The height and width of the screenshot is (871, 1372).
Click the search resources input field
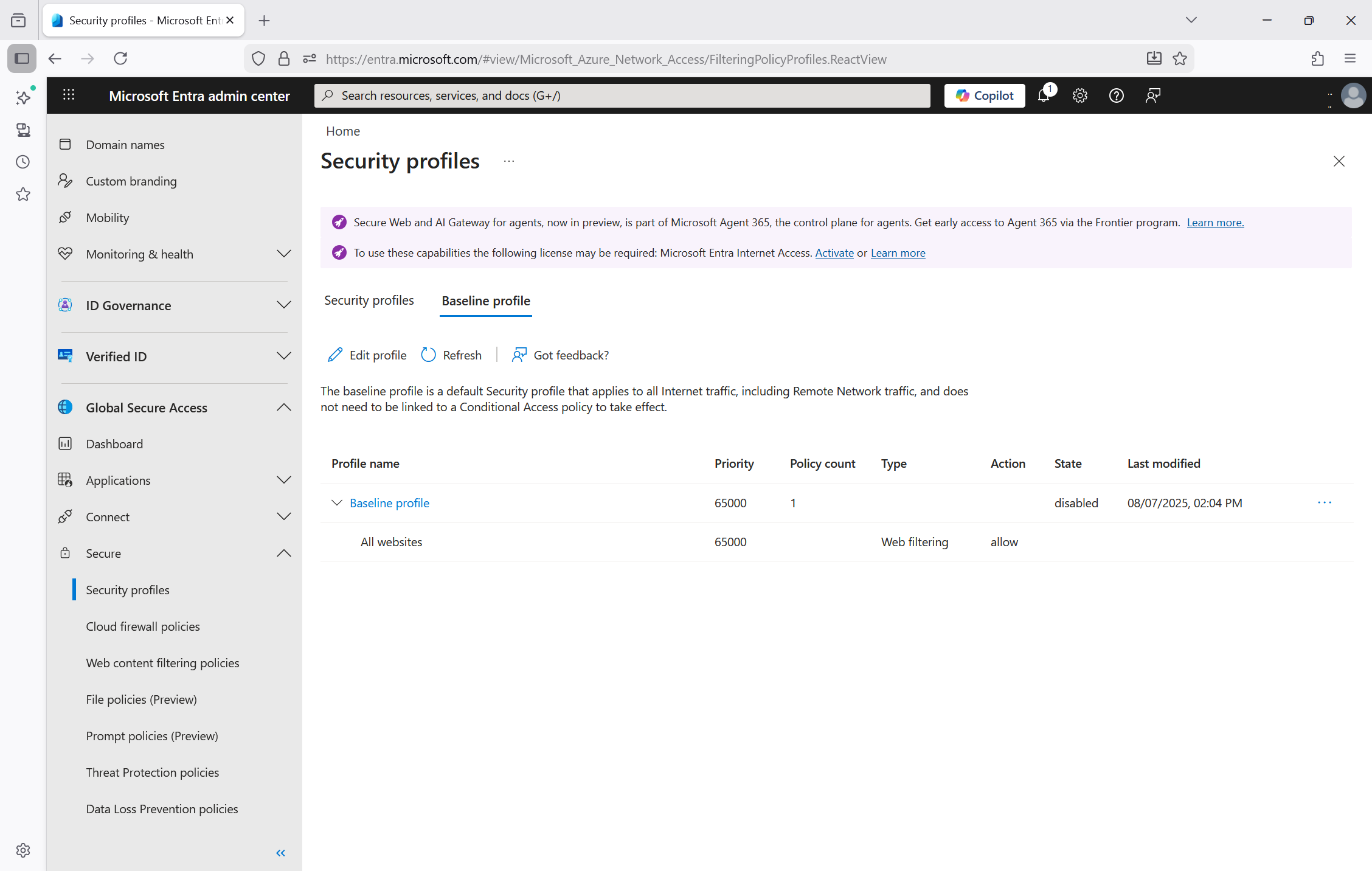click(622, 95)
